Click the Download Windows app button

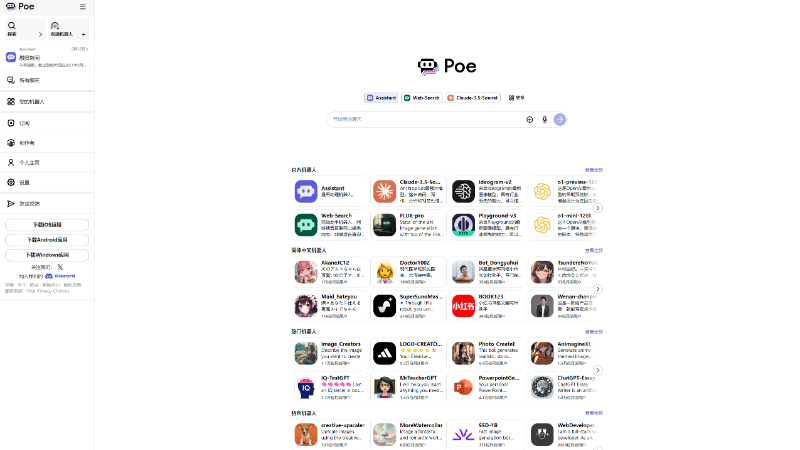(47, 255)
